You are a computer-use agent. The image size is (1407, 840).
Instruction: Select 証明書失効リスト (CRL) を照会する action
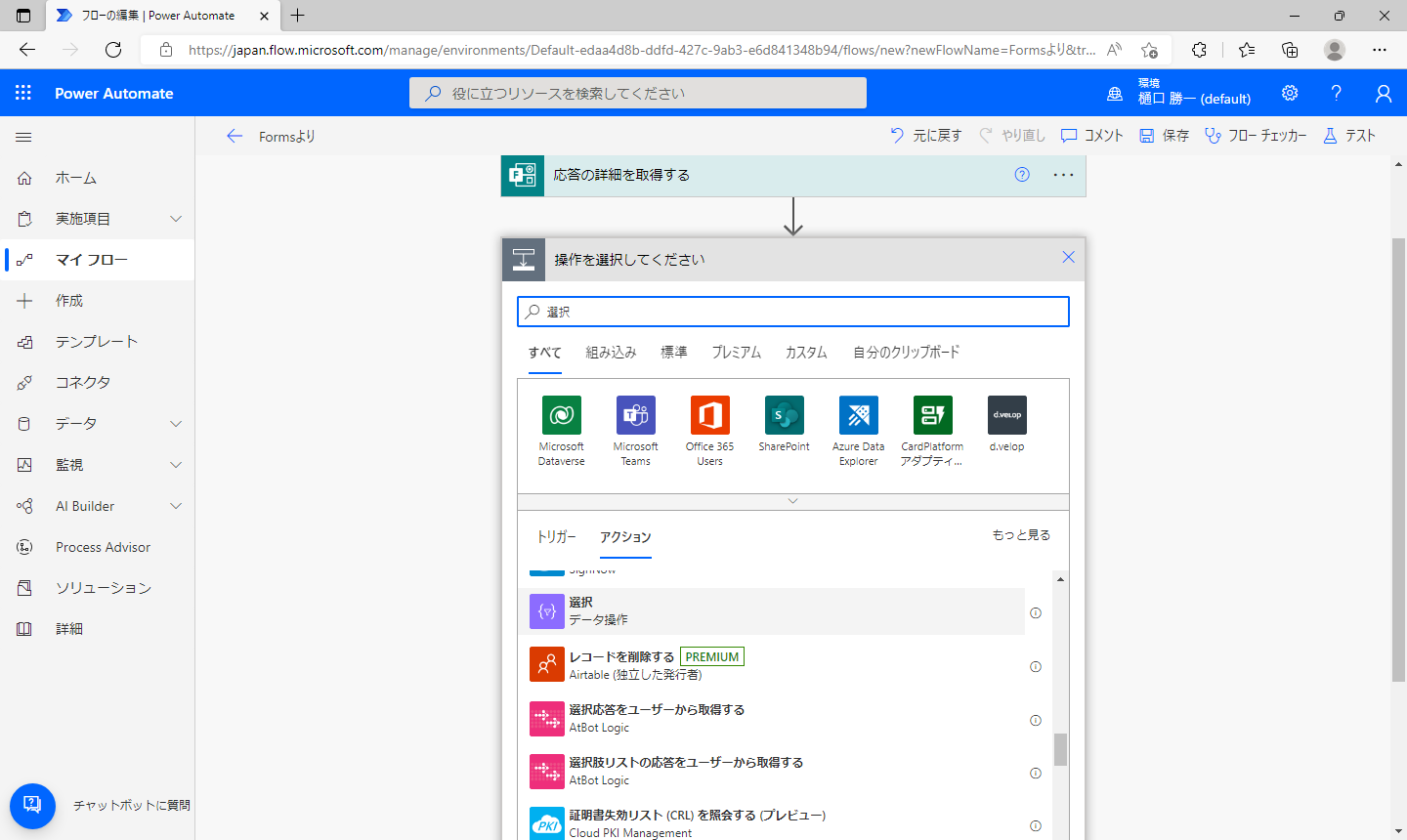coord(772,823)
